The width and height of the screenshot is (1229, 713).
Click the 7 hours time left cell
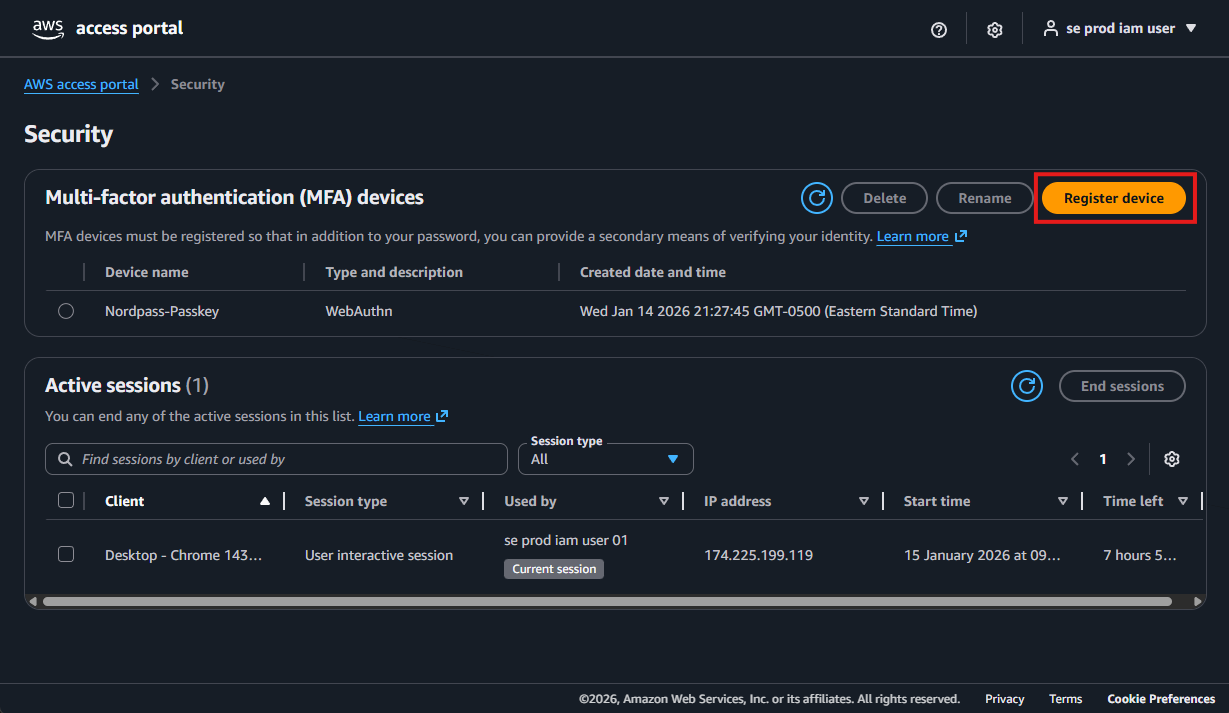point(1140,555)
